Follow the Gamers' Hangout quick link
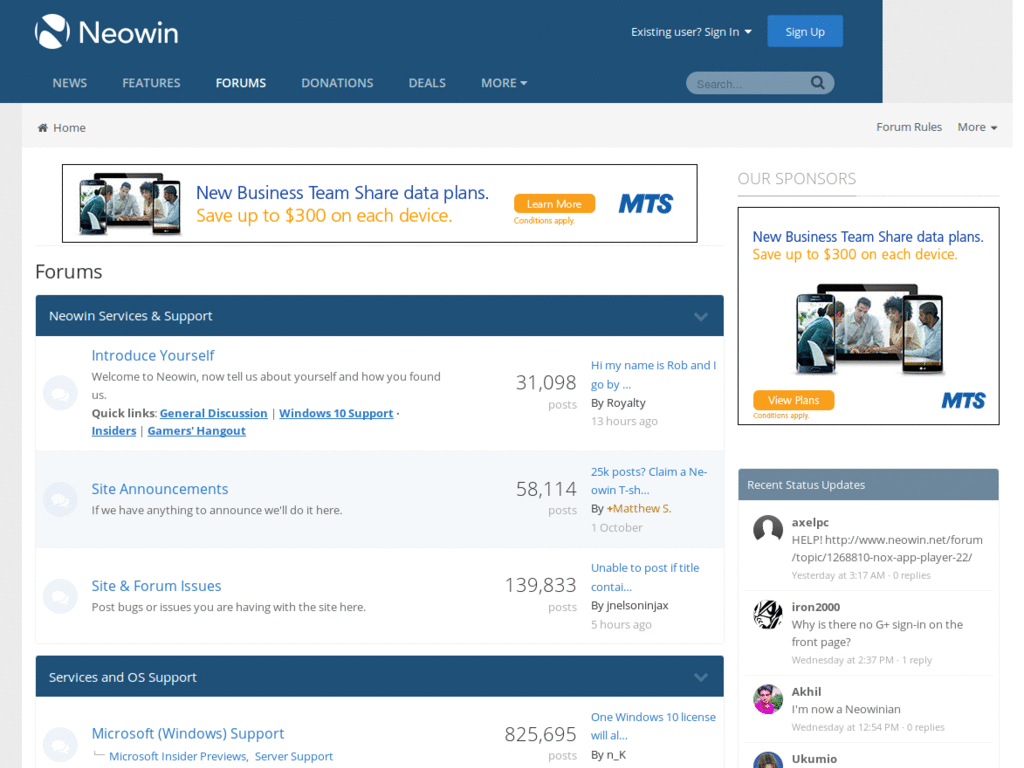Screen dimensions: 1024x768 pyautogui.click(x=197, y=431)
